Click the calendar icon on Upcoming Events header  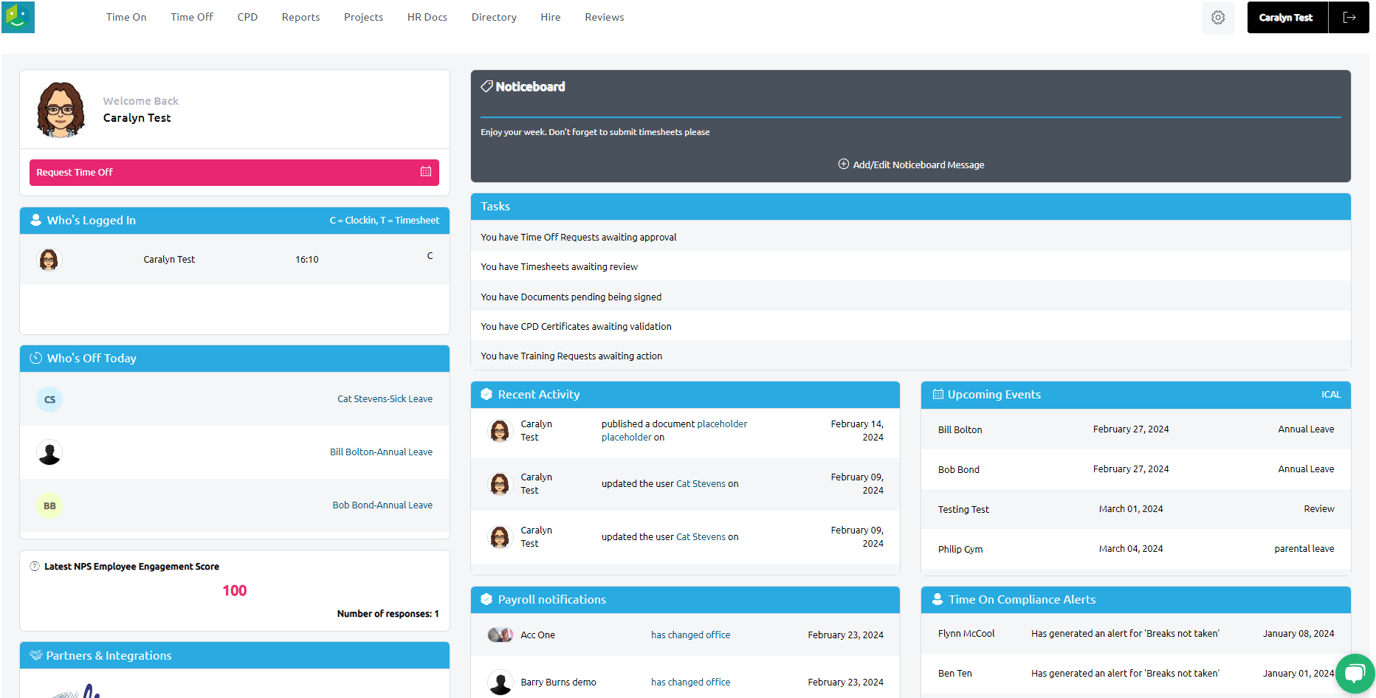click(x=937, y=394)
